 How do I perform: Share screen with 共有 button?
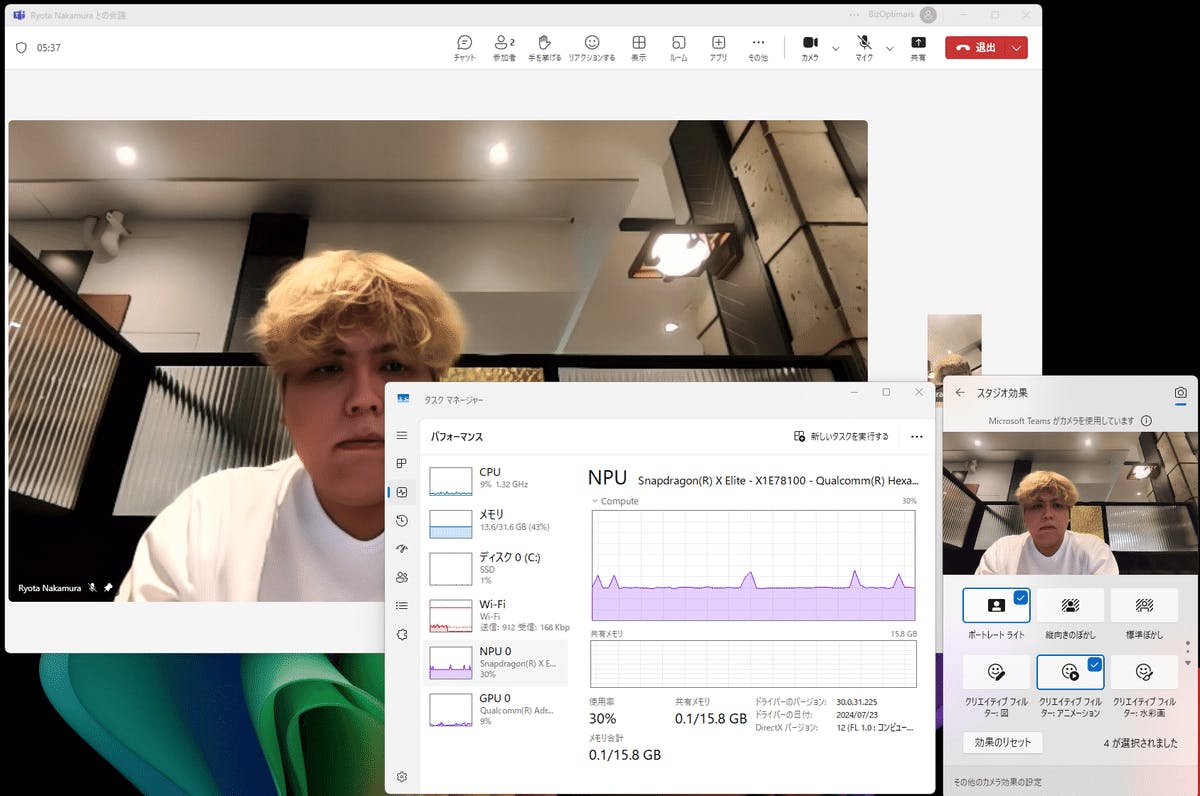918,48
